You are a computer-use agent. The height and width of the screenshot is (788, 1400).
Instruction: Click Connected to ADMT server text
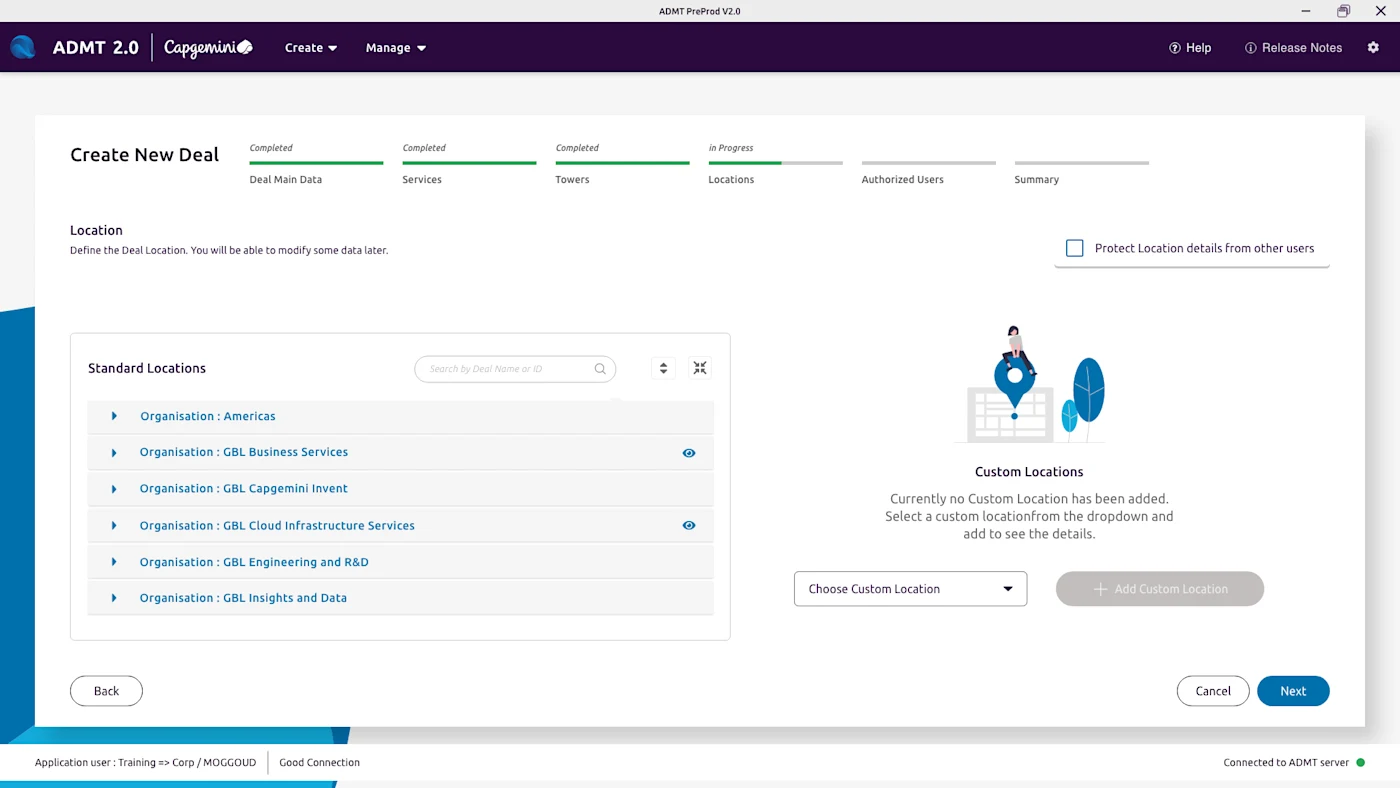(1286, 762)
